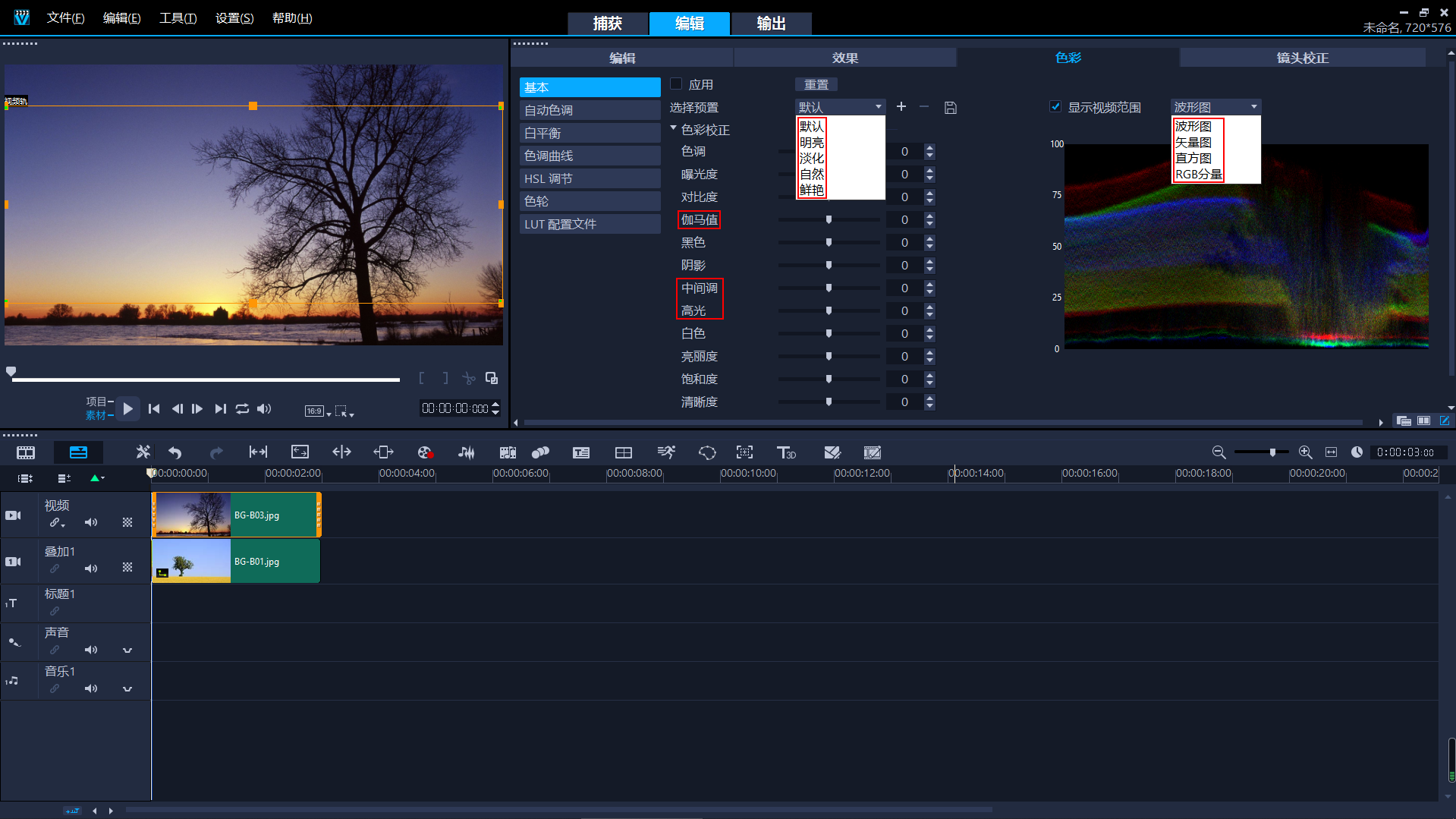Click the redo arrow icon
This screenshot has width=1456, height=819.
coord(216,452)
